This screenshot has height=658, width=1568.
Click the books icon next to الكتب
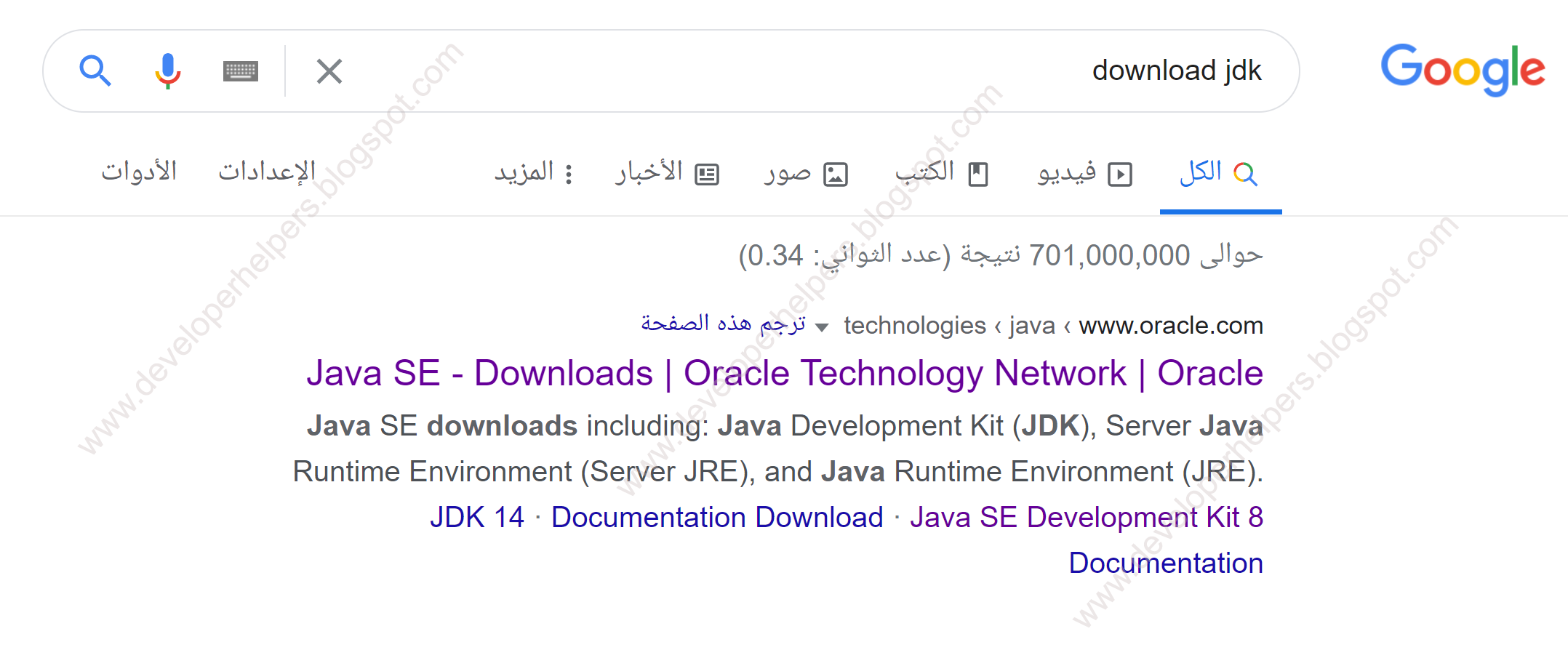tap(978, 173)
